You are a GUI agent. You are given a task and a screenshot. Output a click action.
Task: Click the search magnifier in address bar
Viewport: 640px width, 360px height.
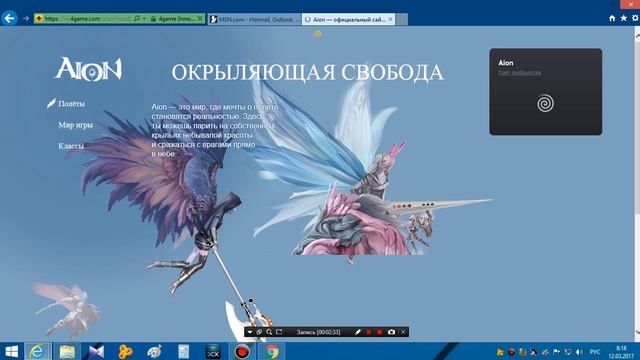coord(137,19)
